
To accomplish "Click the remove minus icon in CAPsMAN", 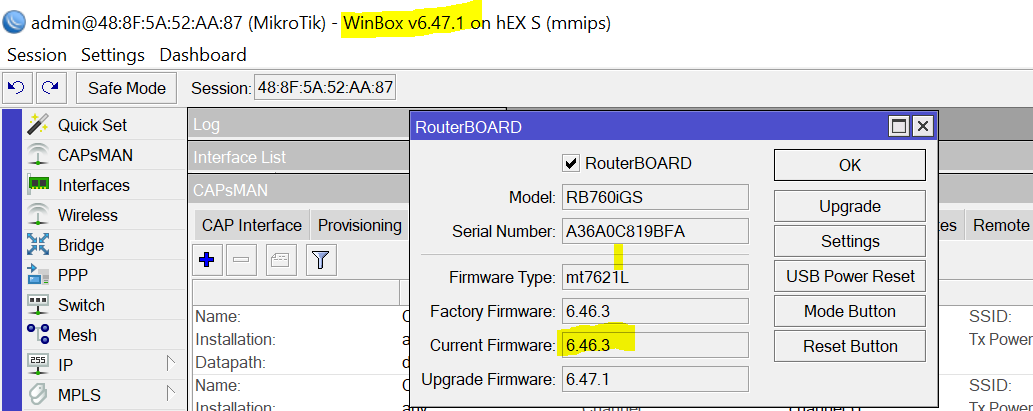I will (x=241, y=260).
